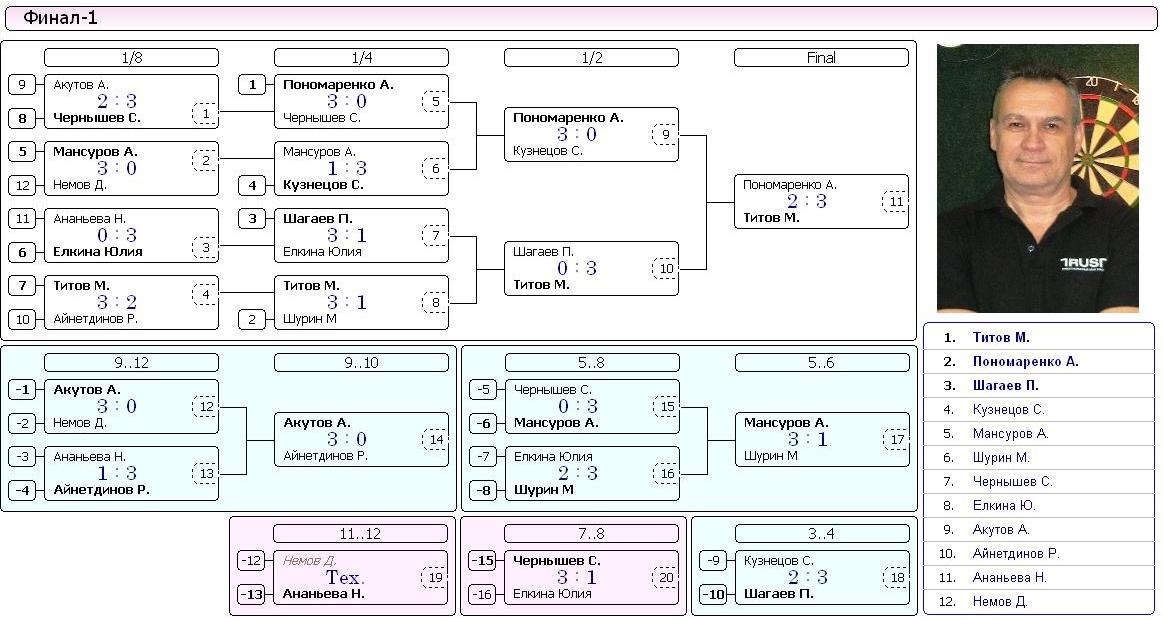Click match number 19 badge

[x=435, y=578]
